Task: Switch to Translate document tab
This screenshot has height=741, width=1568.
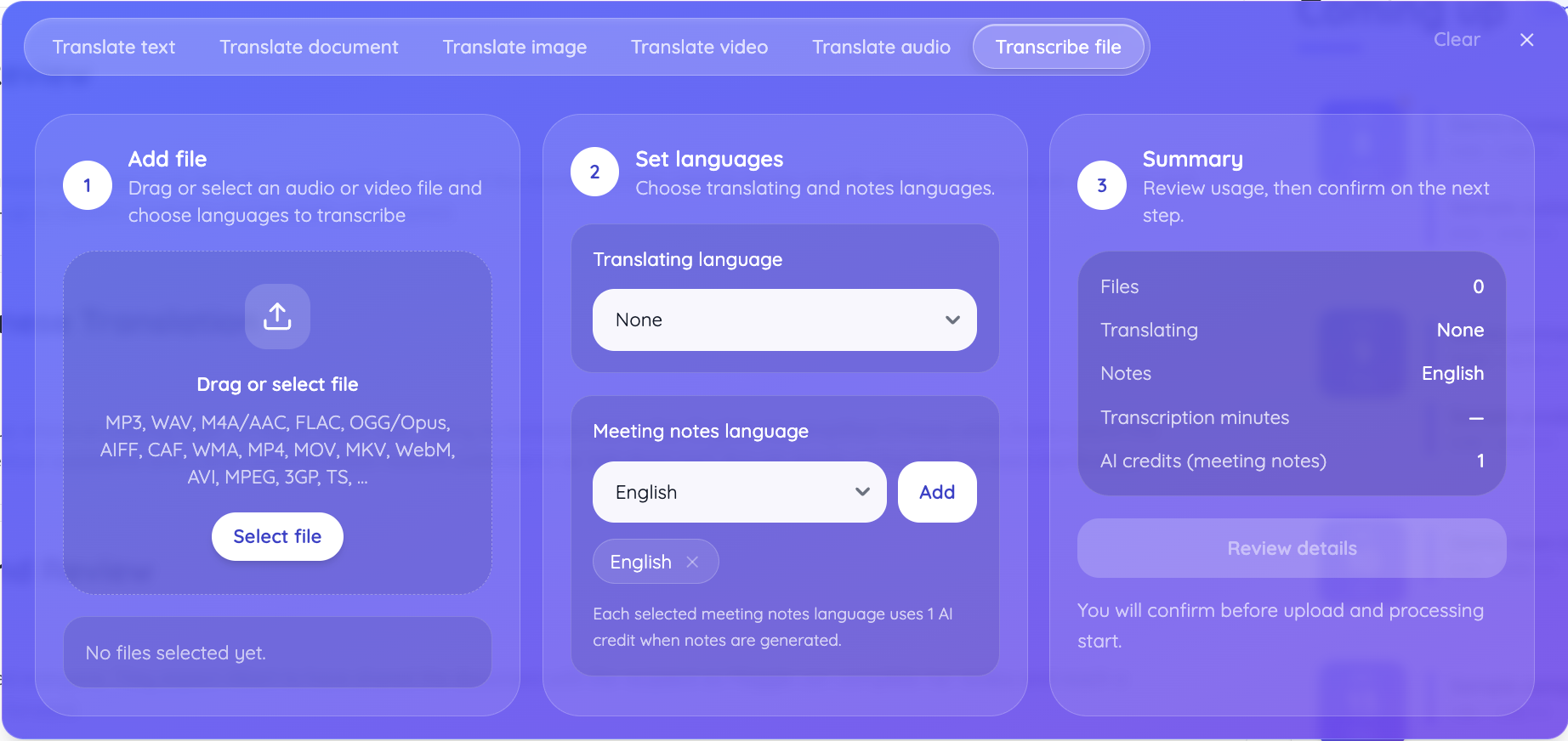Action: 309,47
